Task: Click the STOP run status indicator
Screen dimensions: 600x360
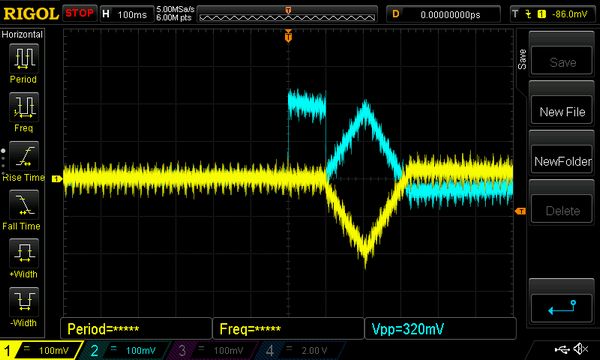Action: (80, 13)
